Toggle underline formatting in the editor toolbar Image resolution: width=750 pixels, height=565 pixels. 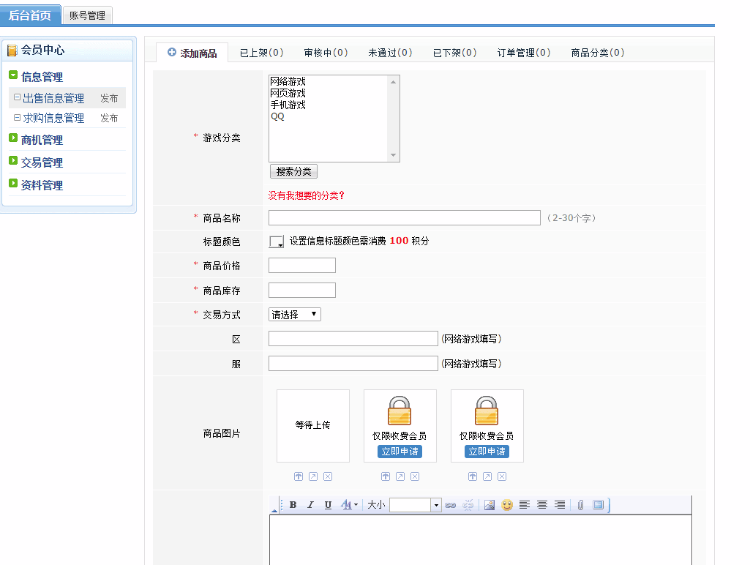[x=328, y=505]
